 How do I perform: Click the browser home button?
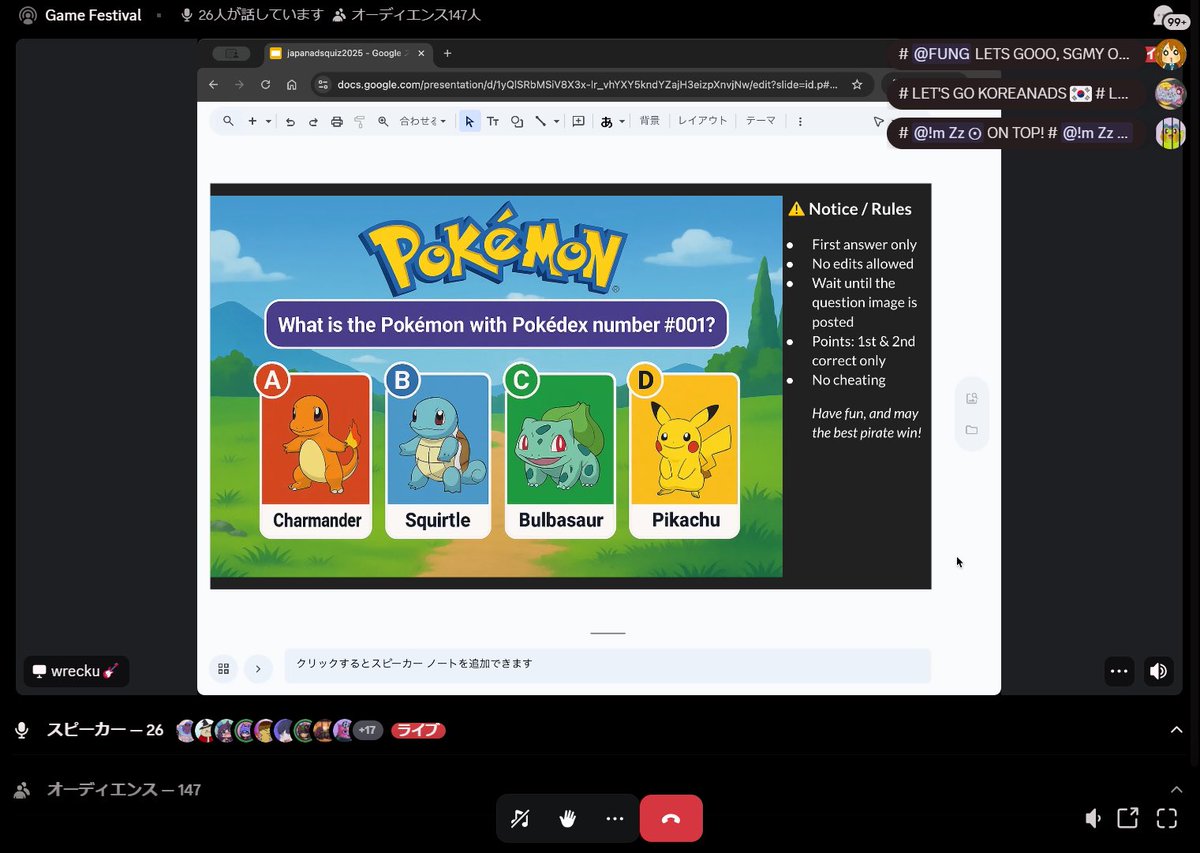point(291,85)
